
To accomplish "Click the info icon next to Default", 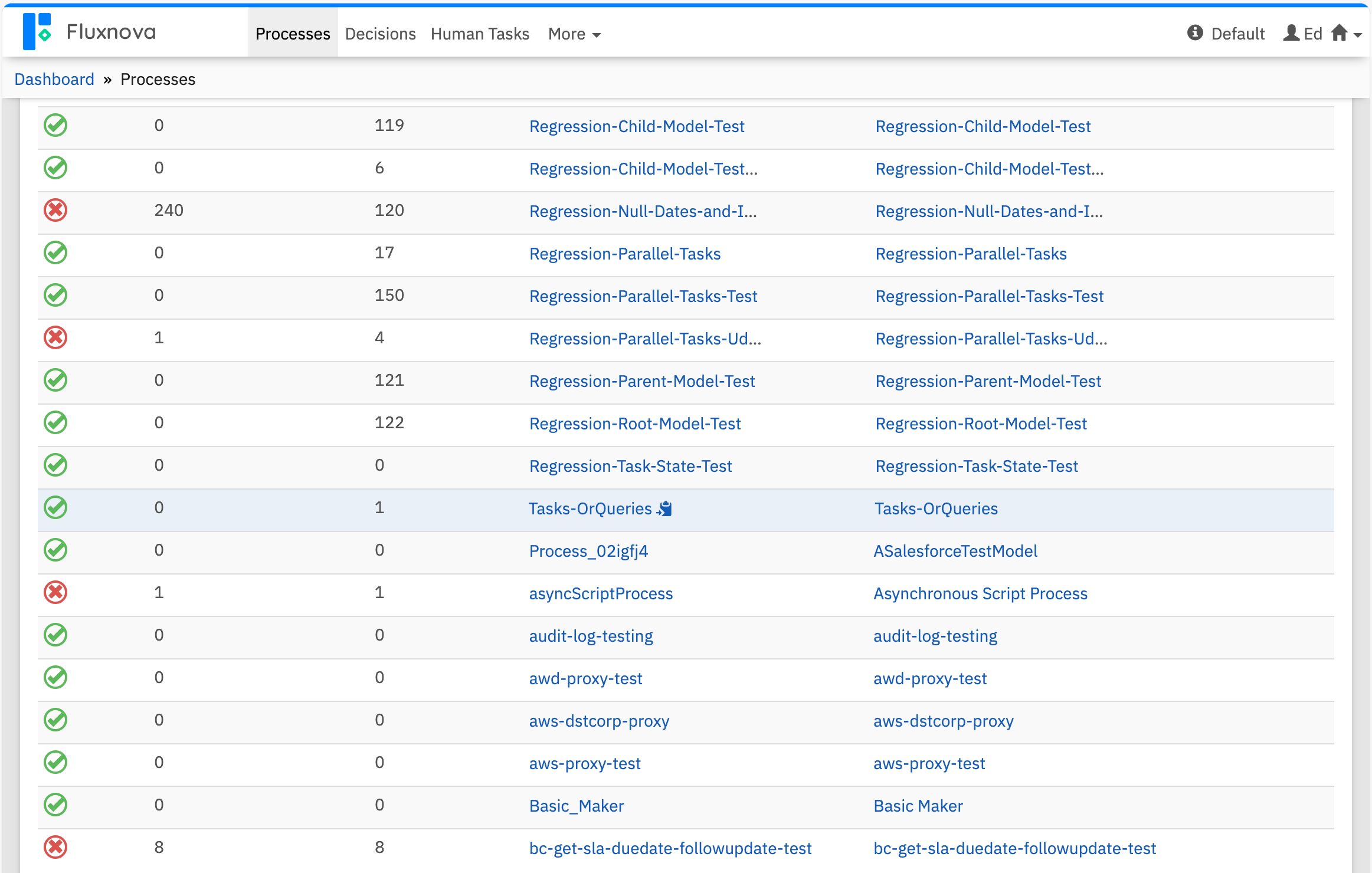I will click(1195, 33).
